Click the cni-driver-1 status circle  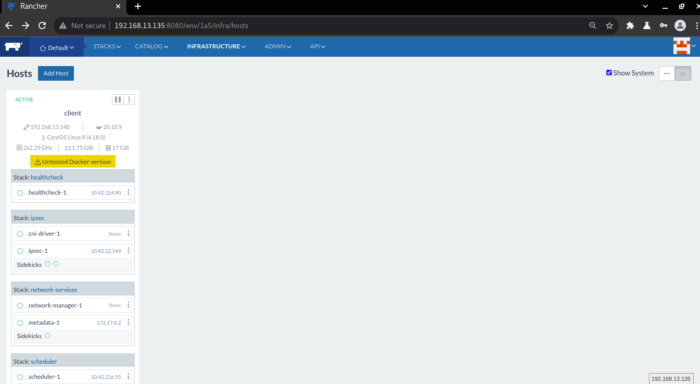(x=20, y=234)
